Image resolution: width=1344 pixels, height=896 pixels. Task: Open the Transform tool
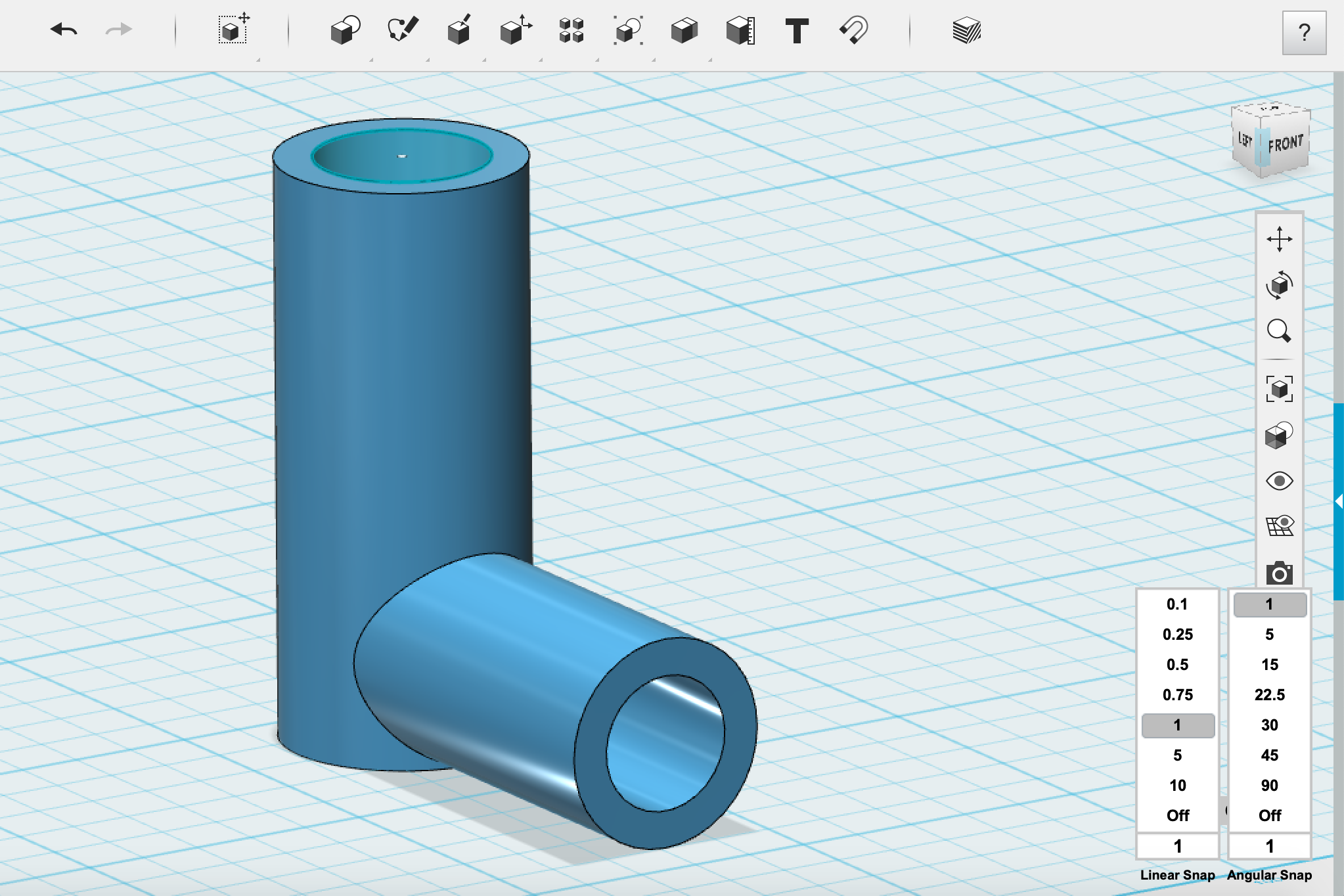[234, 28]
